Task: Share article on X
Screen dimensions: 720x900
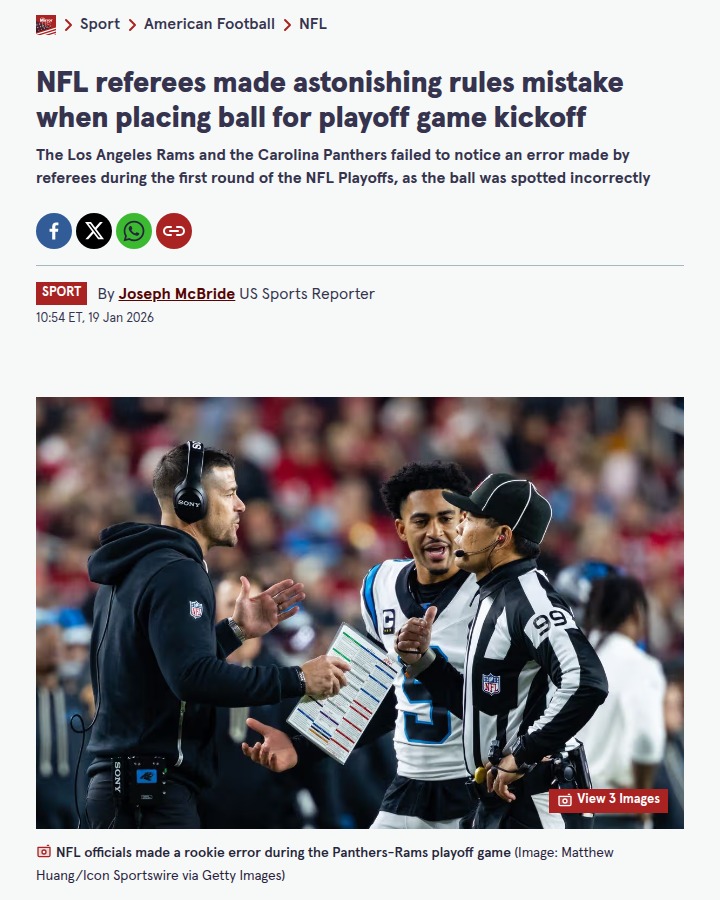Action: pos(94,231)
